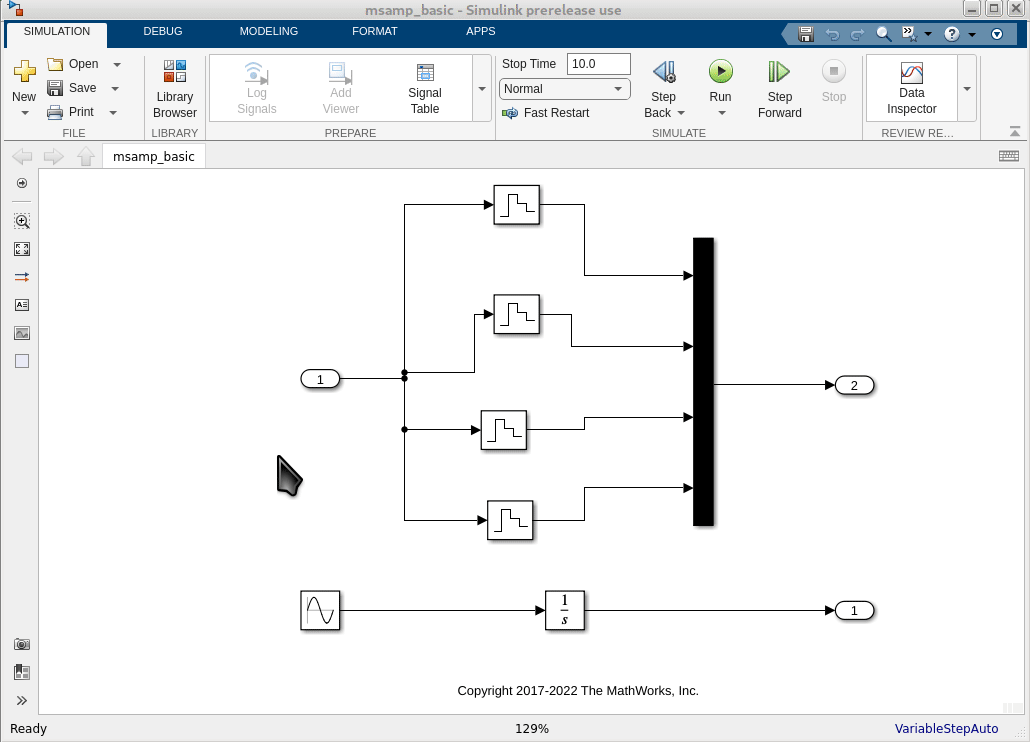Switch to the FORMAT tab
Image resolution: width=1030 pixels, height=742 pixels.
374,32
